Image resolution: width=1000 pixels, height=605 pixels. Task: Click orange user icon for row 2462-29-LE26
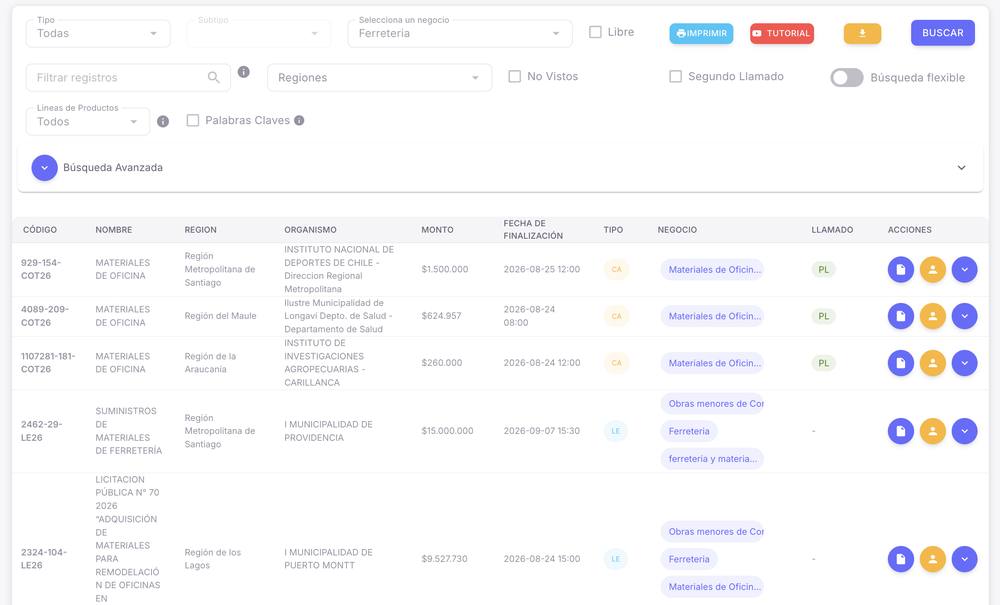[x=932, y=431]
